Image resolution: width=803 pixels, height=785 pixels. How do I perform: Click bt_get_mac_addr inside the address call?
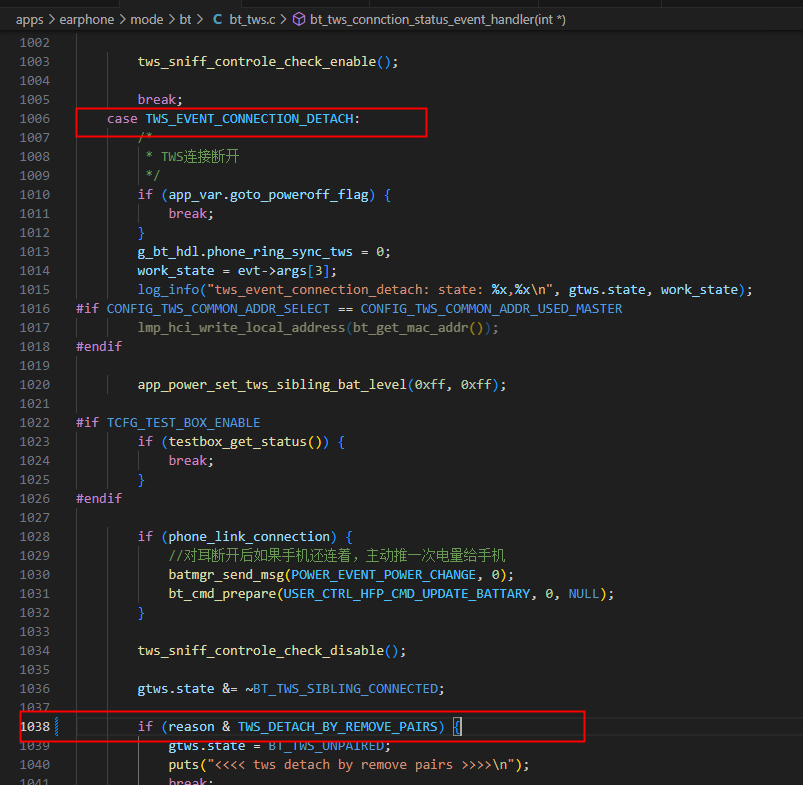click(411, 328)
